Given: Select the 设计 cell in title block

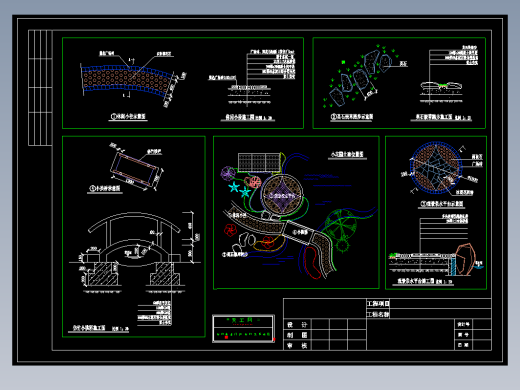Looking at the screenshot, I should pyautogui.click(x=297, y=324).
